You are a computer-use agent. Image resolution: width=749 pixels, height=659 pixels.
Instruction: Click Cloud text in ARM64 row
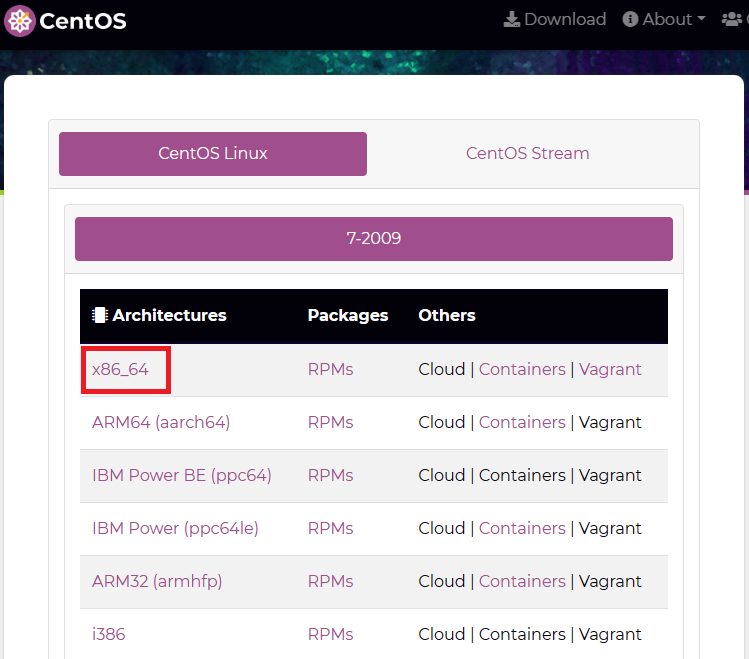point(442,423)
